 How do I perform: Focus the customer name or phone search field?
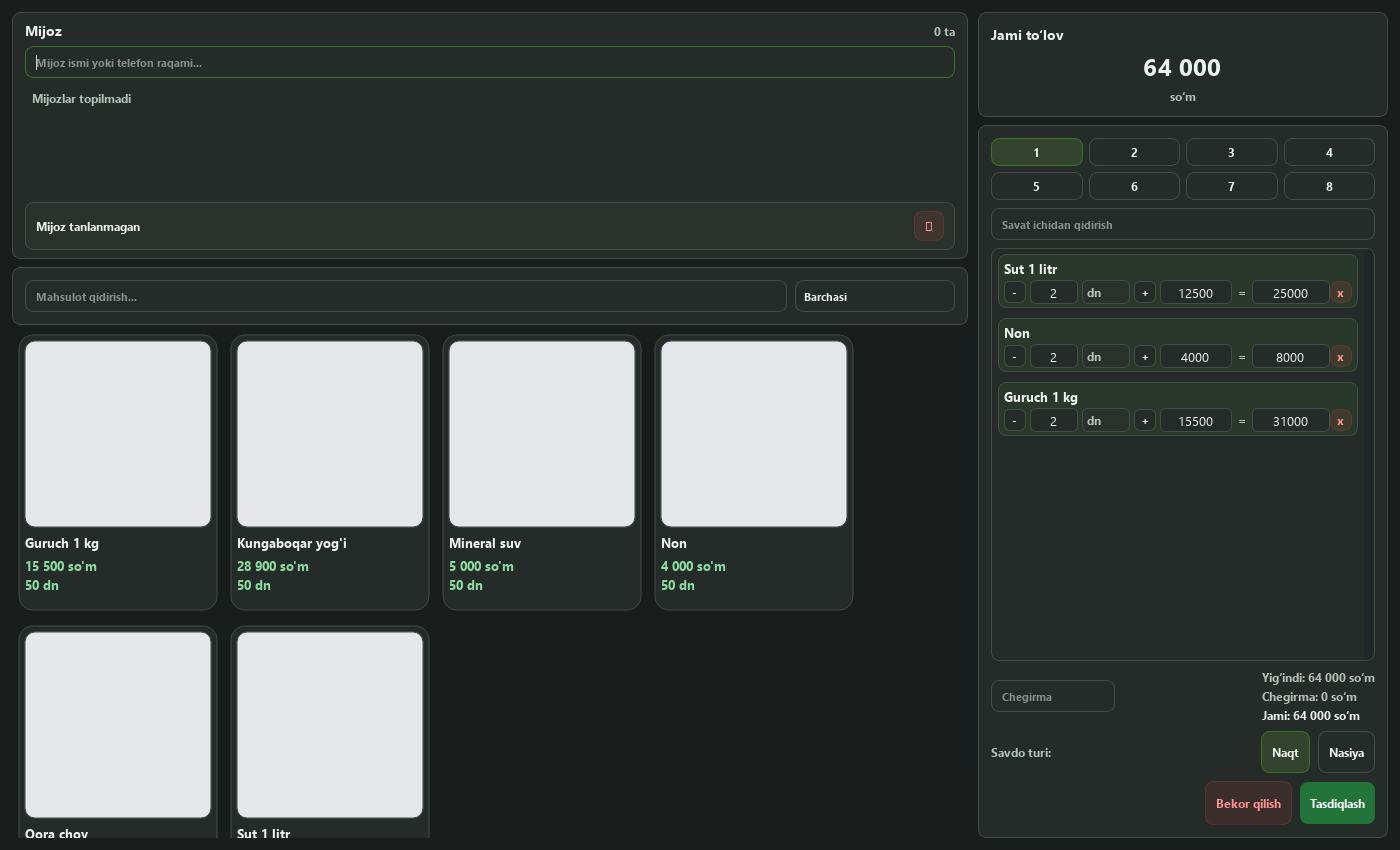(490, 62)
